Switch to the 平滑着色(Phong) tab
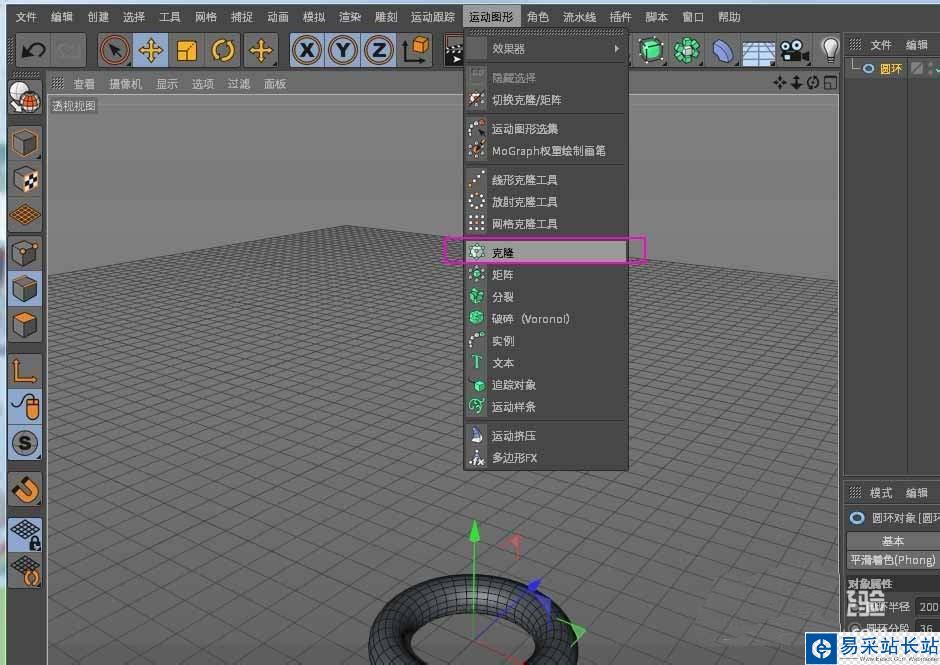The height and width of the screenshot is (665, 940). point(893,560)
